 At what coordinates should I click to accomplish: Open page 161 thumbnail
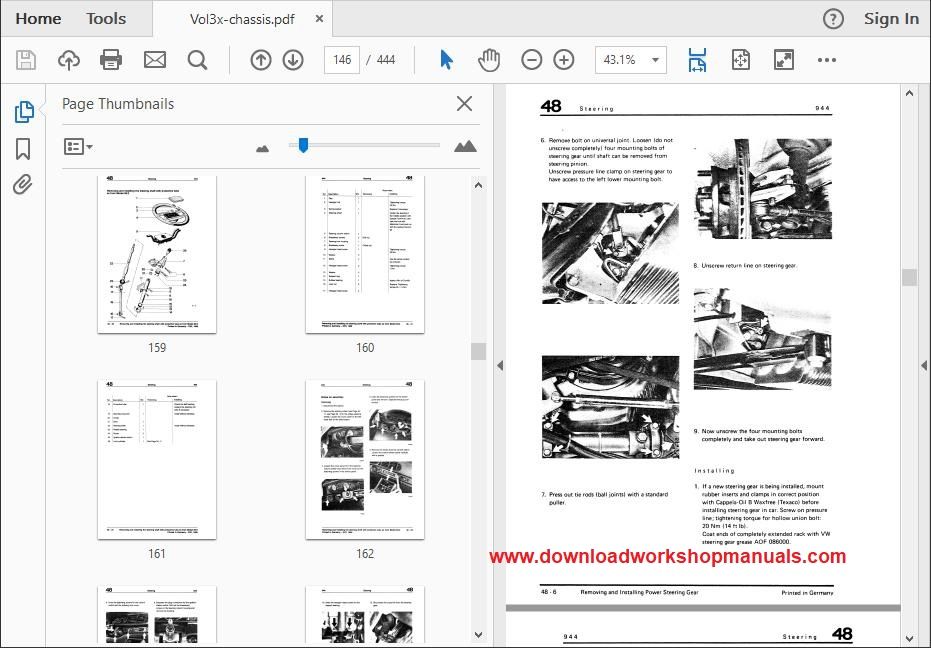157,460
